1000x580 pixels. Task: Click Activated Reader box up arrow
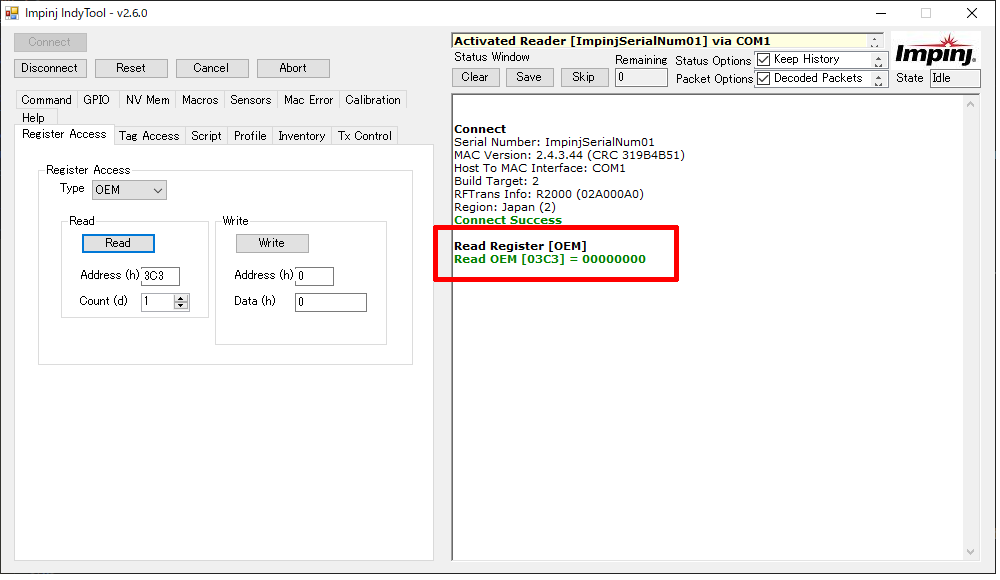pyautogui.click(x=875, y=38)
